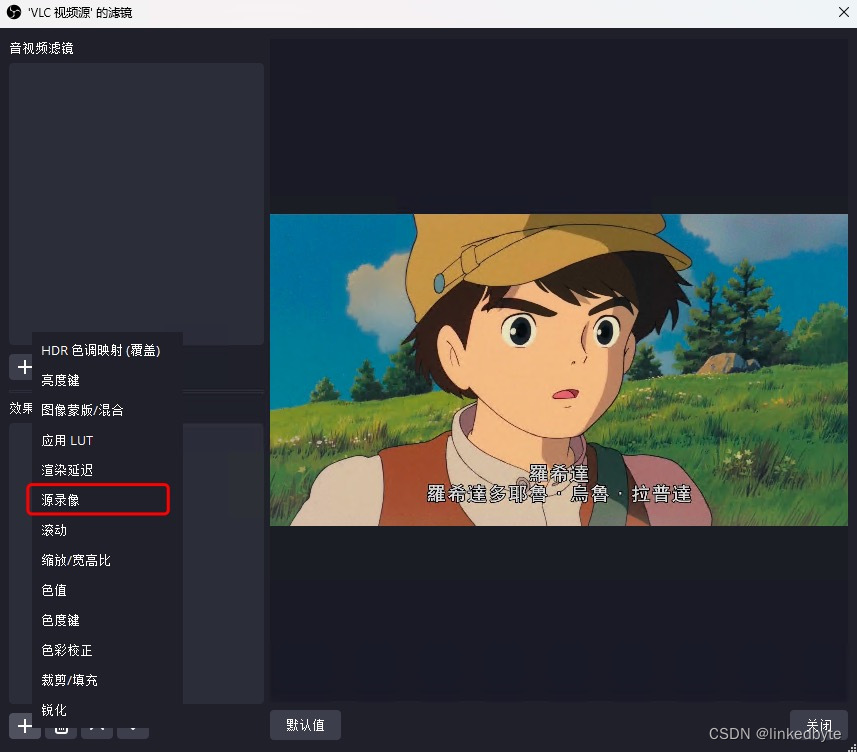Image resolution: width=857 pixels, height=752 pixels.
Task: Click the 音视频滤镜 section label
Action: [x=42, y=48]
